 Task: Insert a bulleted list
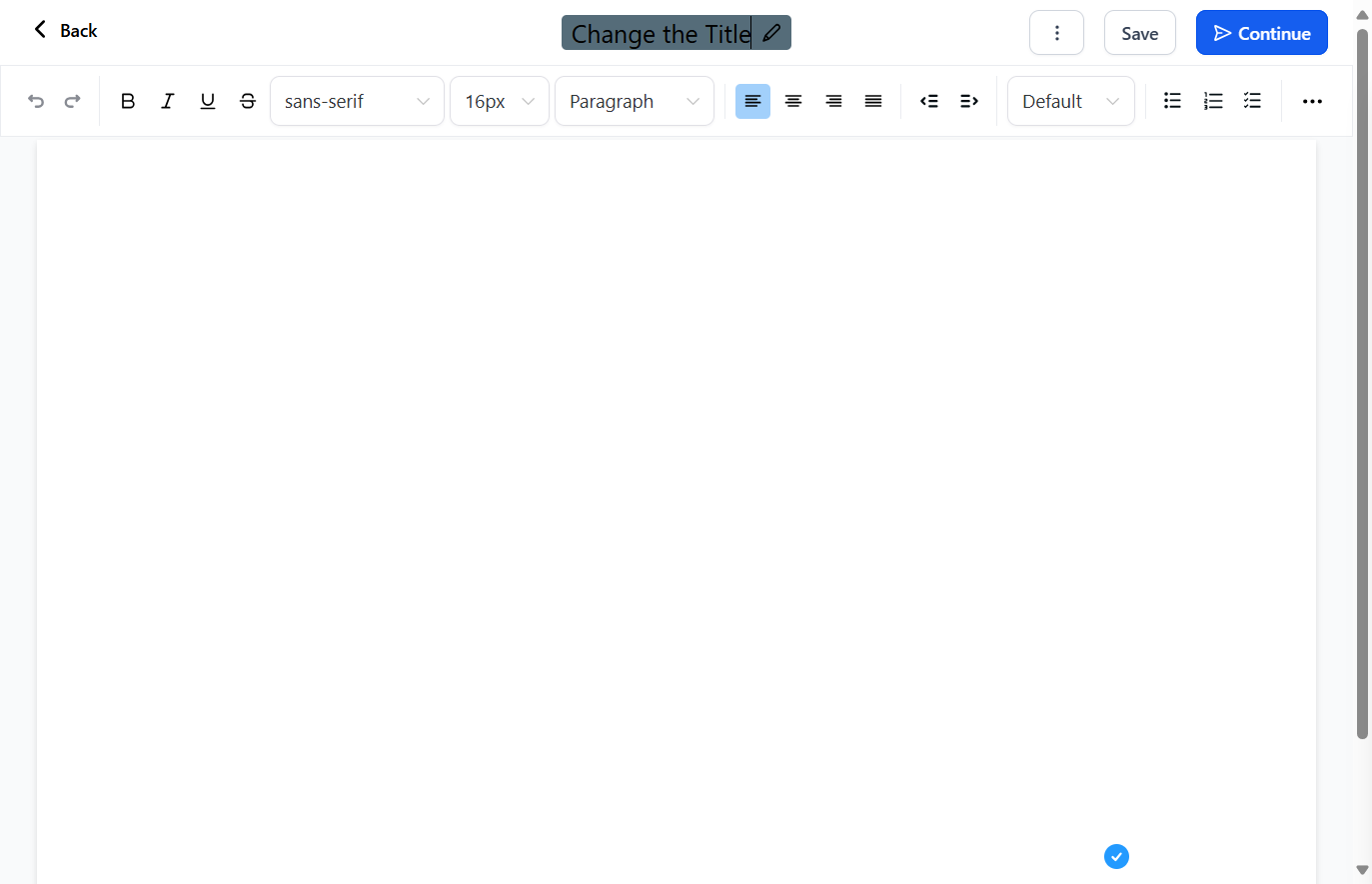[1173, 101]
